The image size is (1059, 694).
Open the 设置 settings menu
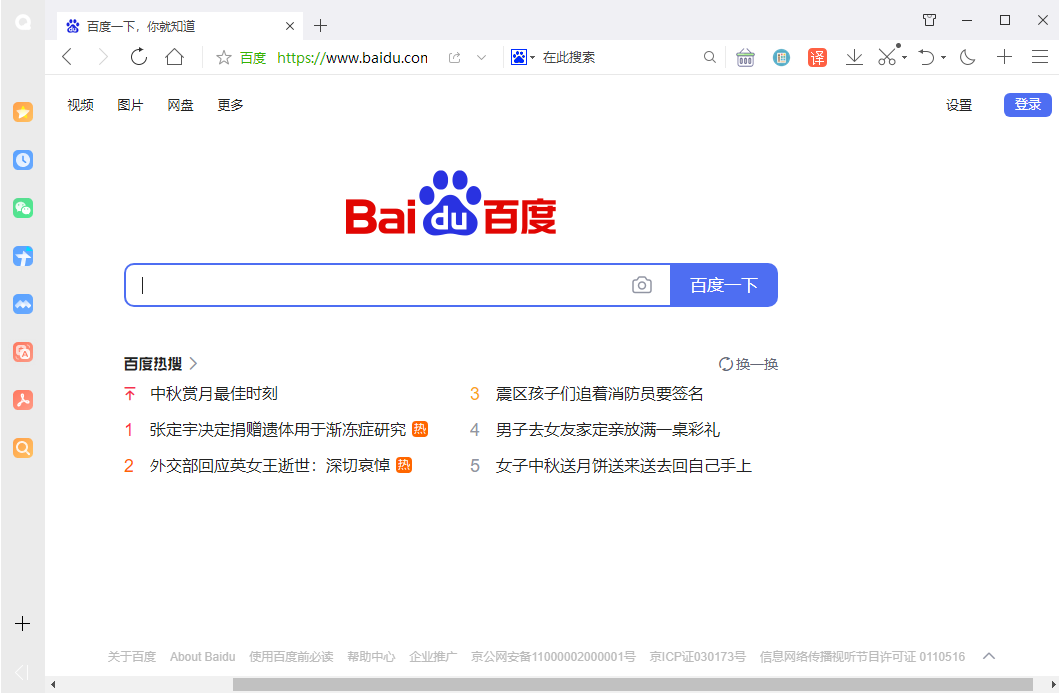point(959,105)
